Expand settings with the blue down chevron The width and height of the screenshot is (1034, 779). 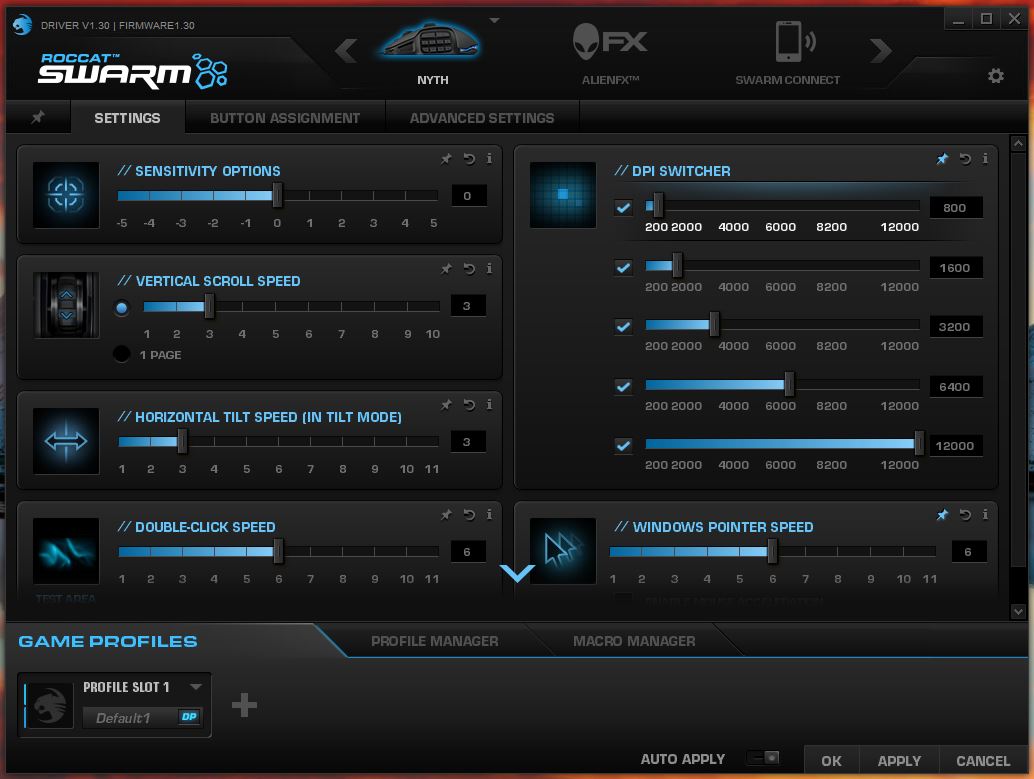coord(517,573)
